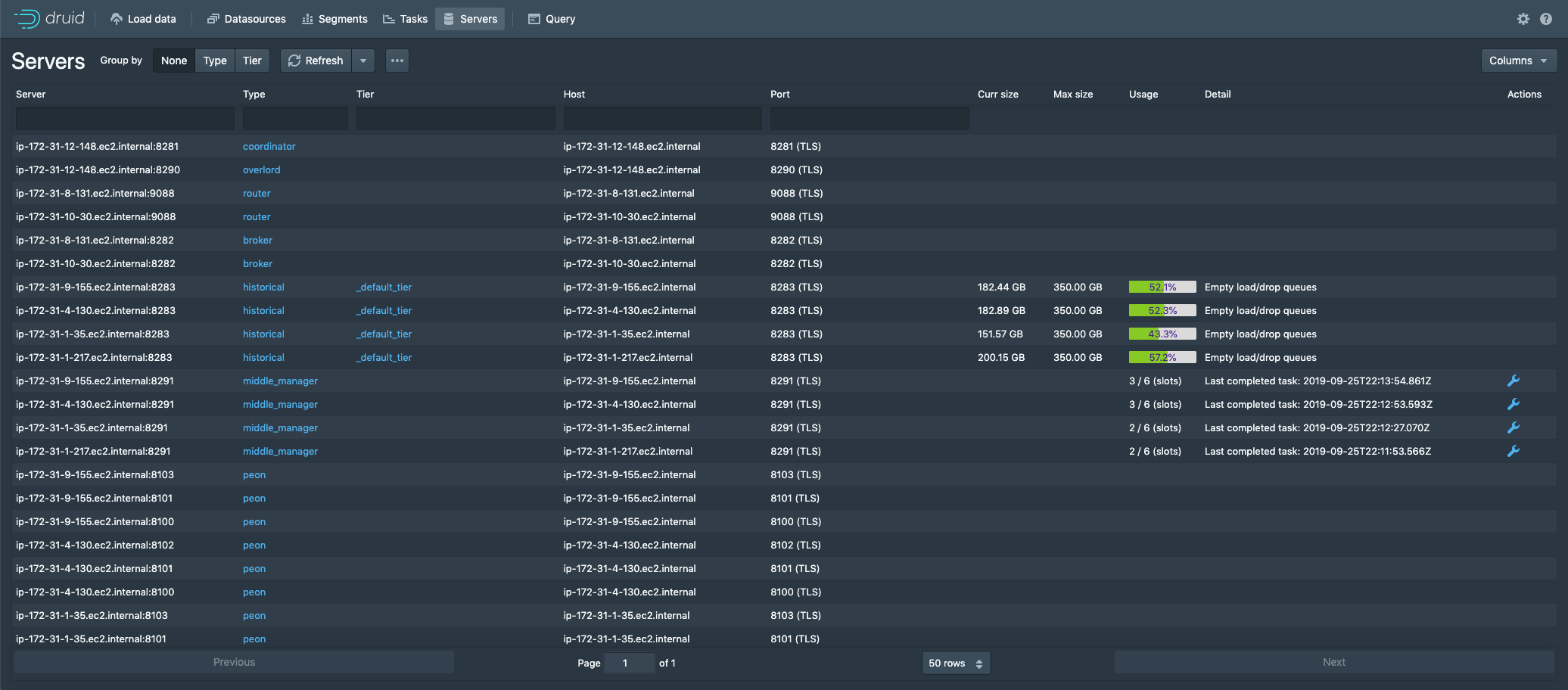Click wrench action for ip-172-31-1-217 middle_manager

point(1514,451)
